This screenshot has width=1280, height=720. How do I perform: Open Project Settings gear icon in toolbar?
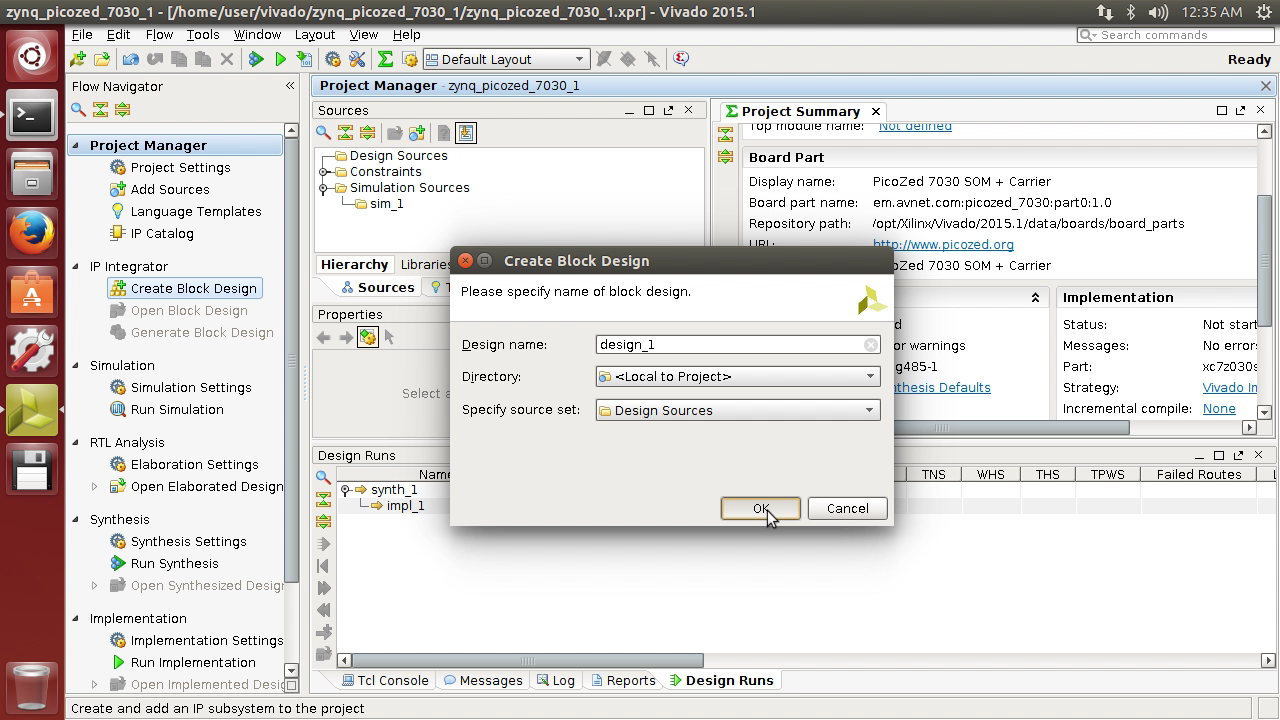333,59
